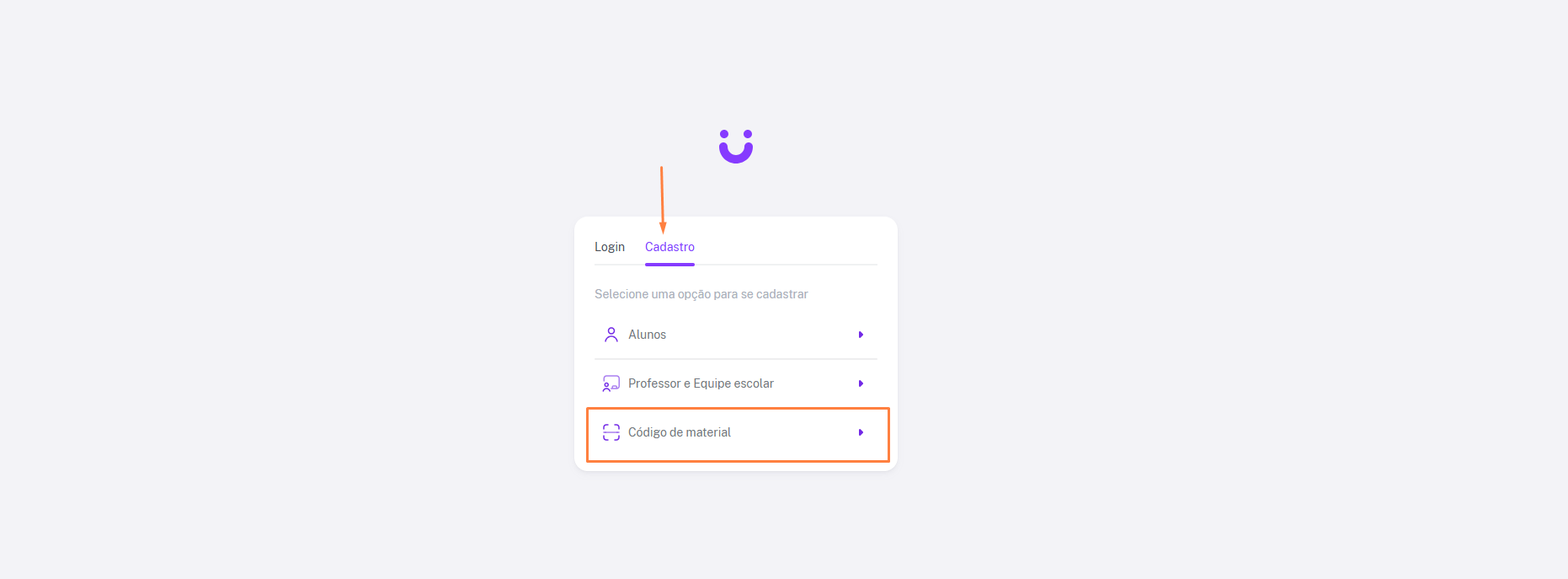Click blank area inside Código de material row
1568x579 pixels.
pos(792,432)
